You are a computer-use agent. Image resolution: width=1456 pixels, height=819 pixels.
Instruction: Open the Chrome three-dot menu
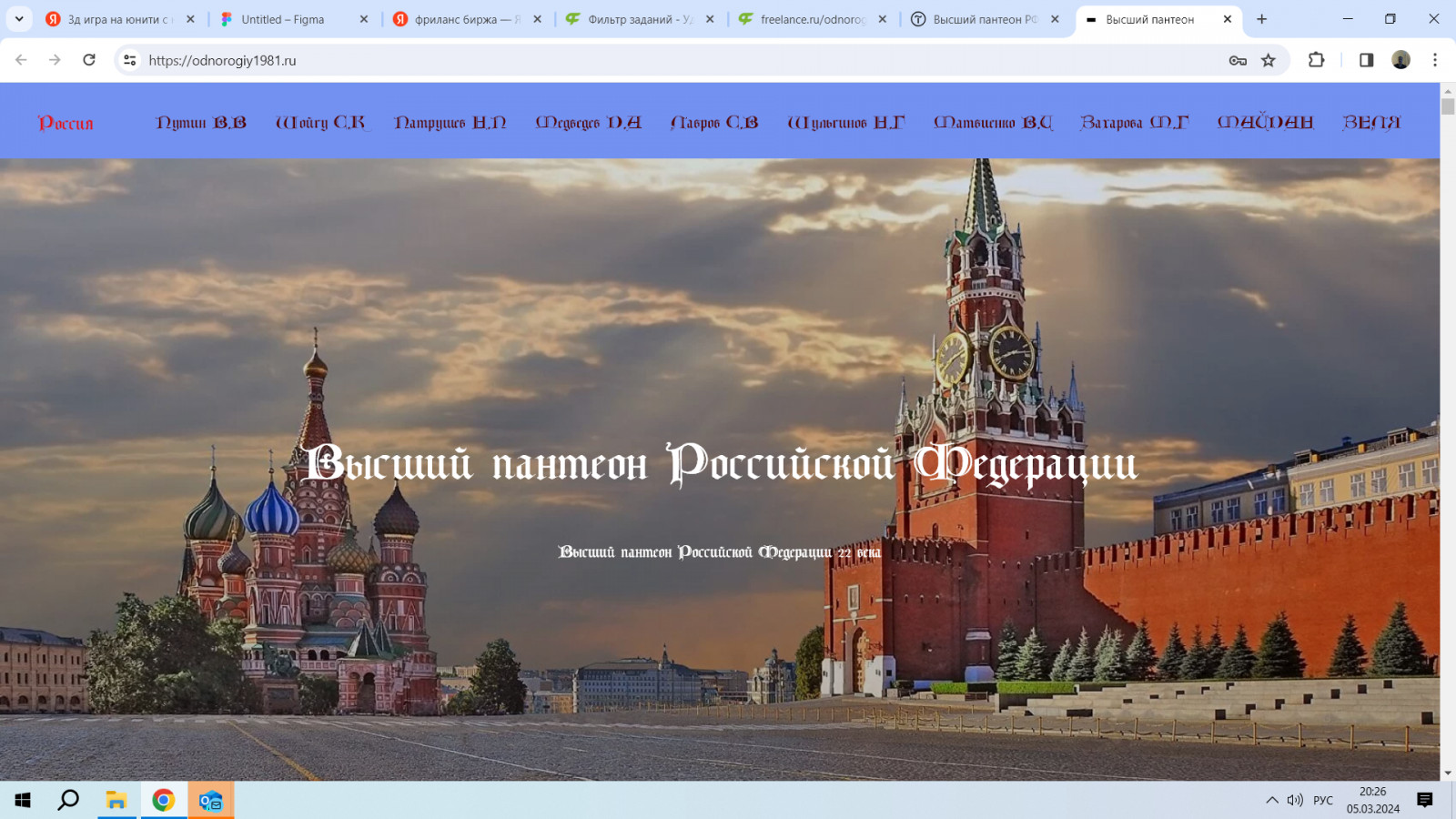click(1435, 60)
